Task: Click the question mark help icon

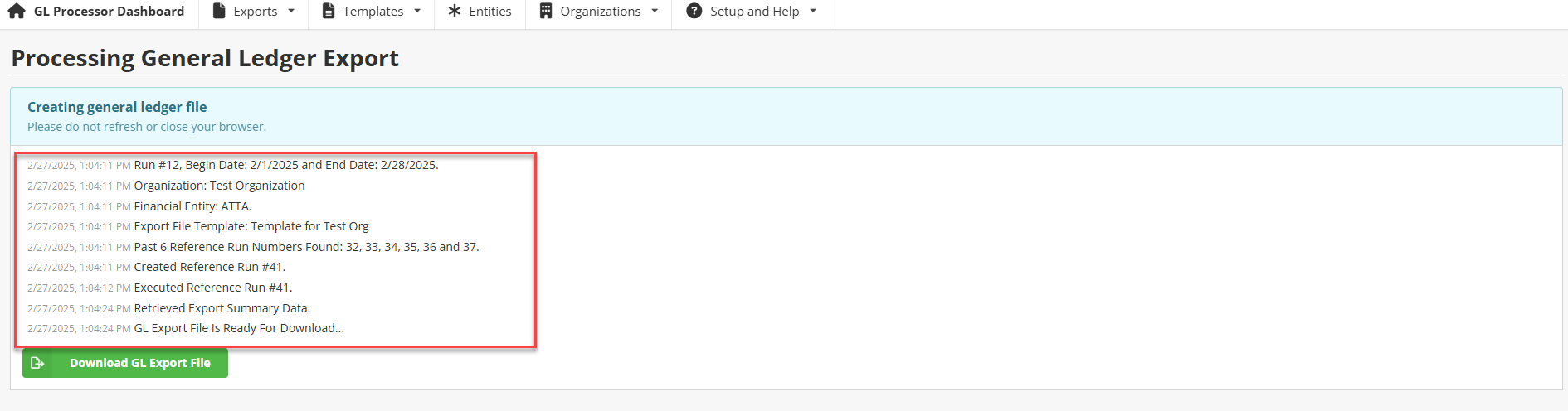Action: point(694,12)
